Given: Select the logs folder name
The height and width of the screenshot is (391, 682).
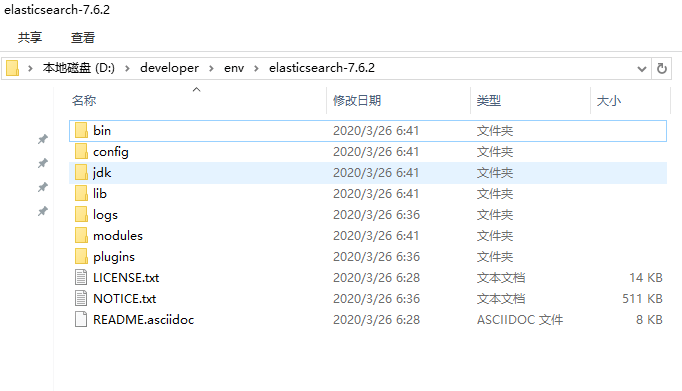Looking at the screenshot, I should [x=105, y=215].
